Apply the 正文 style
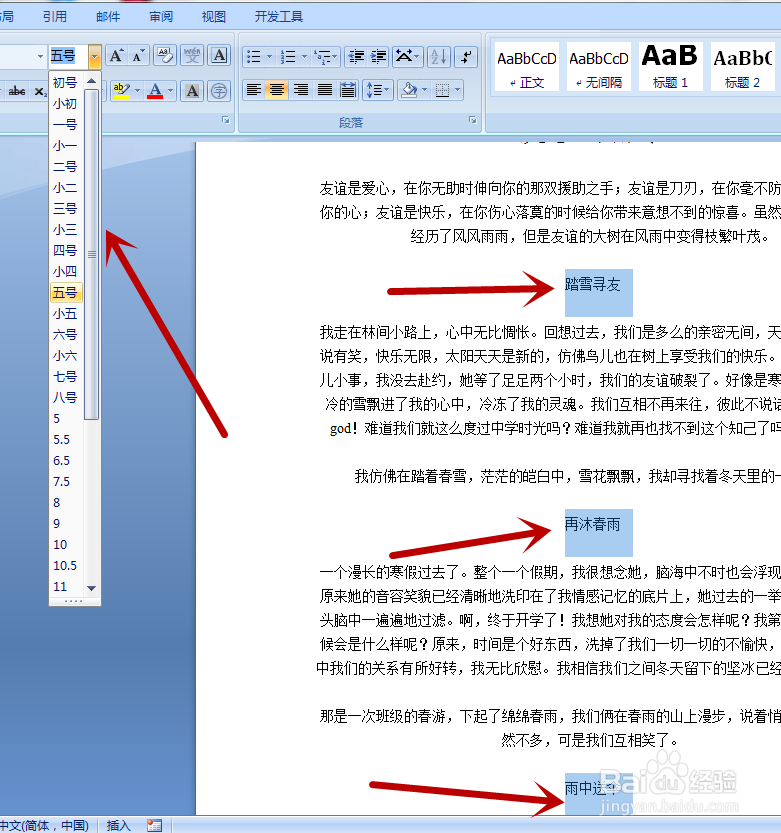This screenshot has height=833, width=781. (527, 67)
